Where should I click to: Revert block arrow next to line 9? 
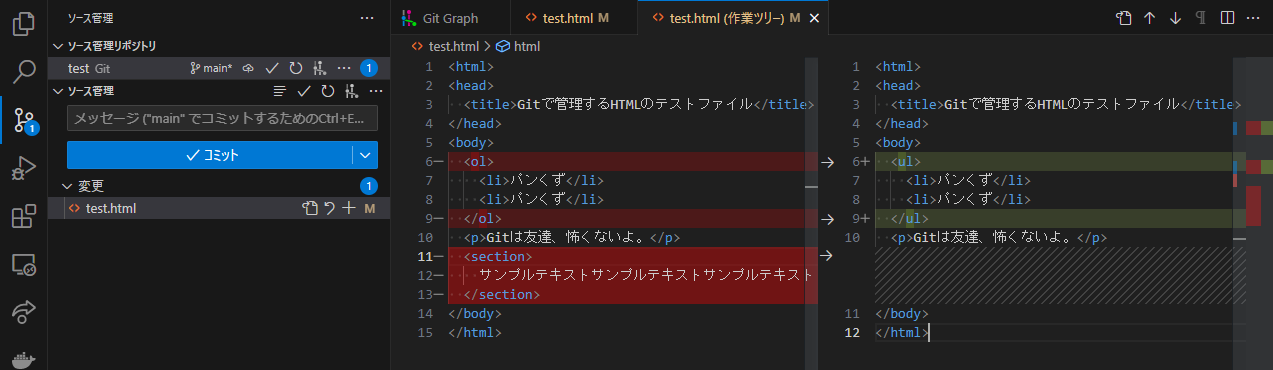pos(827,219)
